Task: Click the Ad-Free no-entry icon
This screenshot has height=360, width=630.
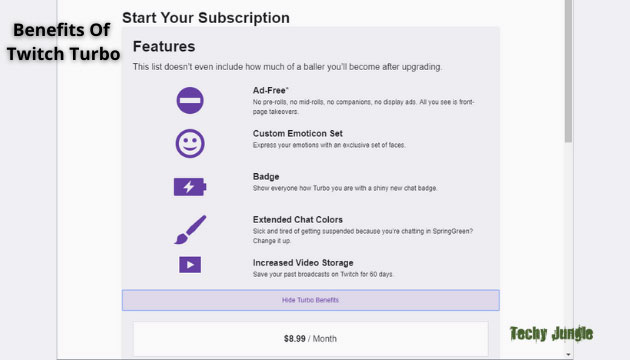Action: point(190,100)
